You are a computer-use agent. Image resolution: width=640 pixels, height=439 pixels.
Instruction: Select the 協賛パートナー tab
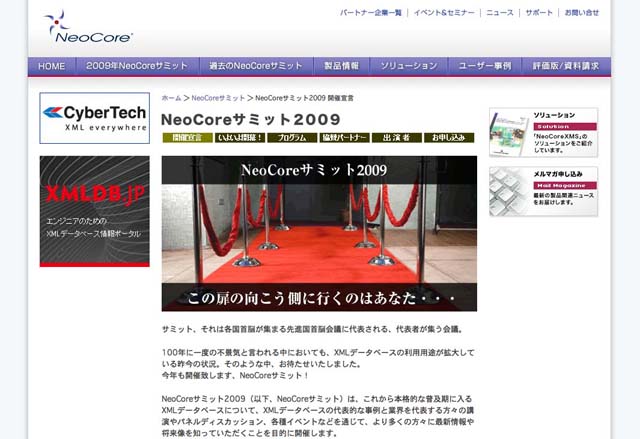point(344,138)
